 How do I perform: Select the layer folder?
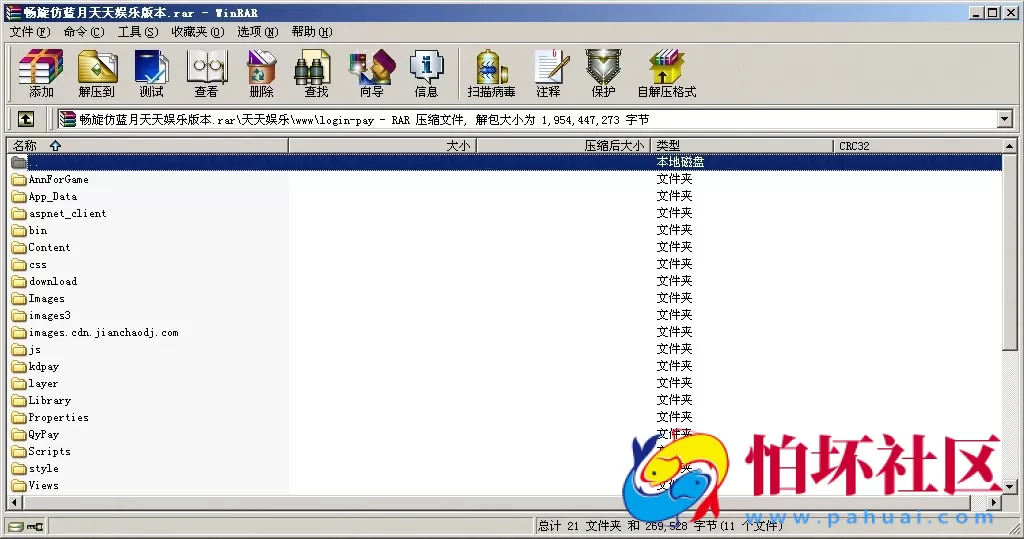click(x=35, y=383)
